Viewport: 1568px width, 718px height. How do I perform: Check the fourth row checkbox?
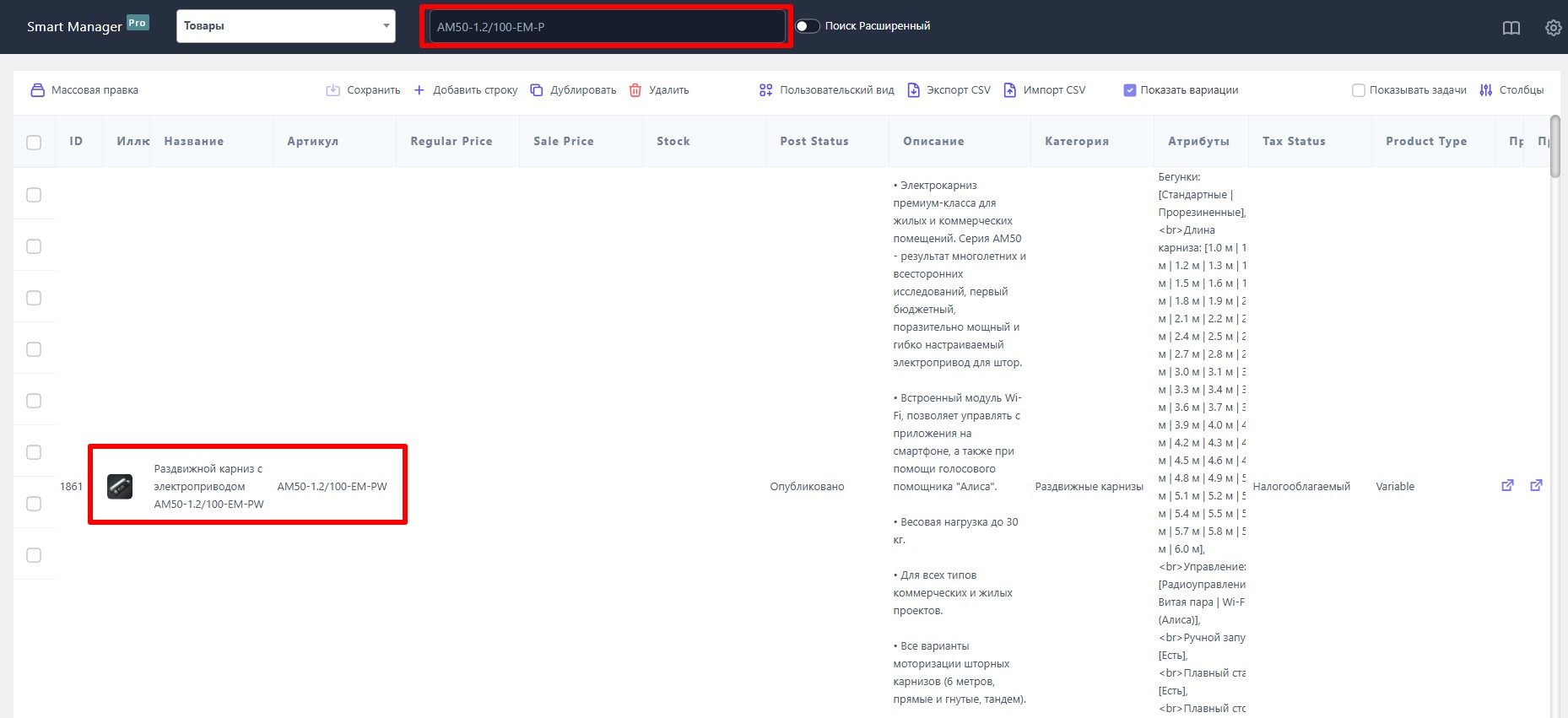pyautogui.click(x=34, y=349)
